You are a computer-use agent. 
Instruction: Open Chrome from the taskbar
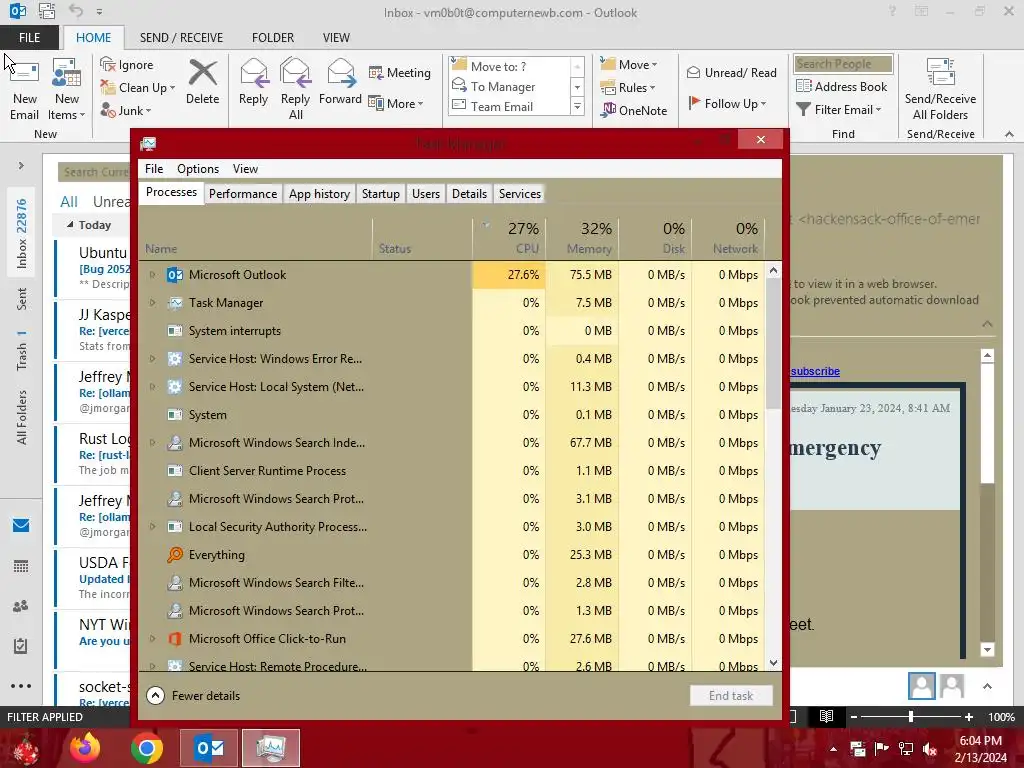point(147,748)
